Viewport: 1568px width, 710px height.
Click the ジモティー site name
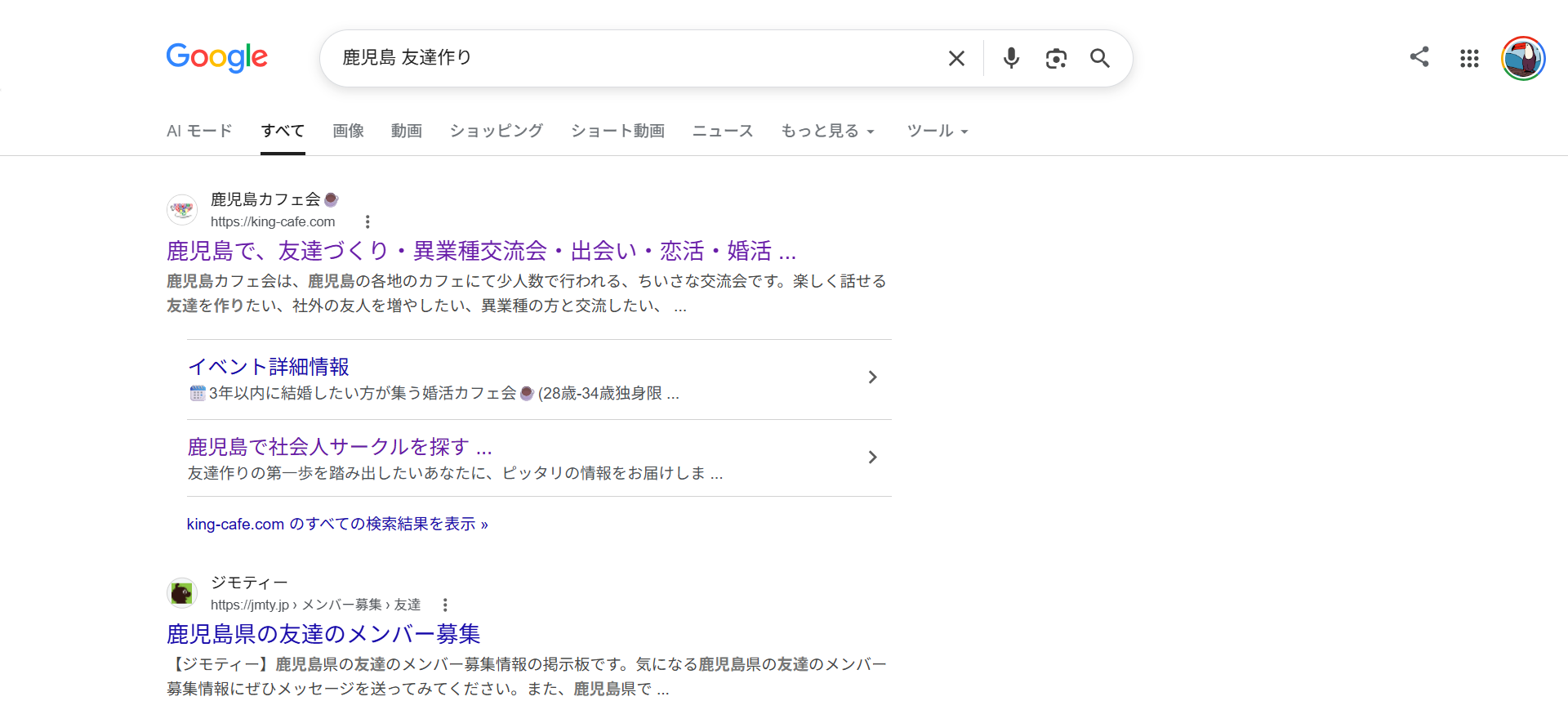click(249, 583)
